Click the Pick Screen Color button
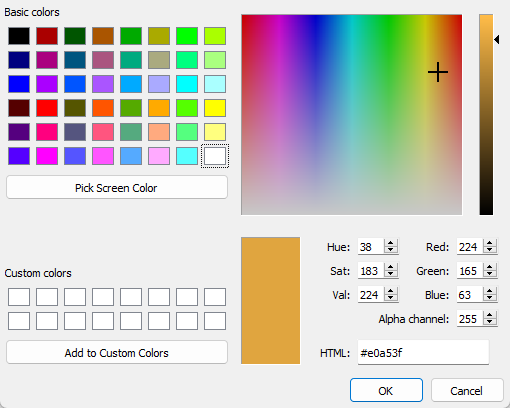This screenshot has width=510, height=408. [117, 188]
